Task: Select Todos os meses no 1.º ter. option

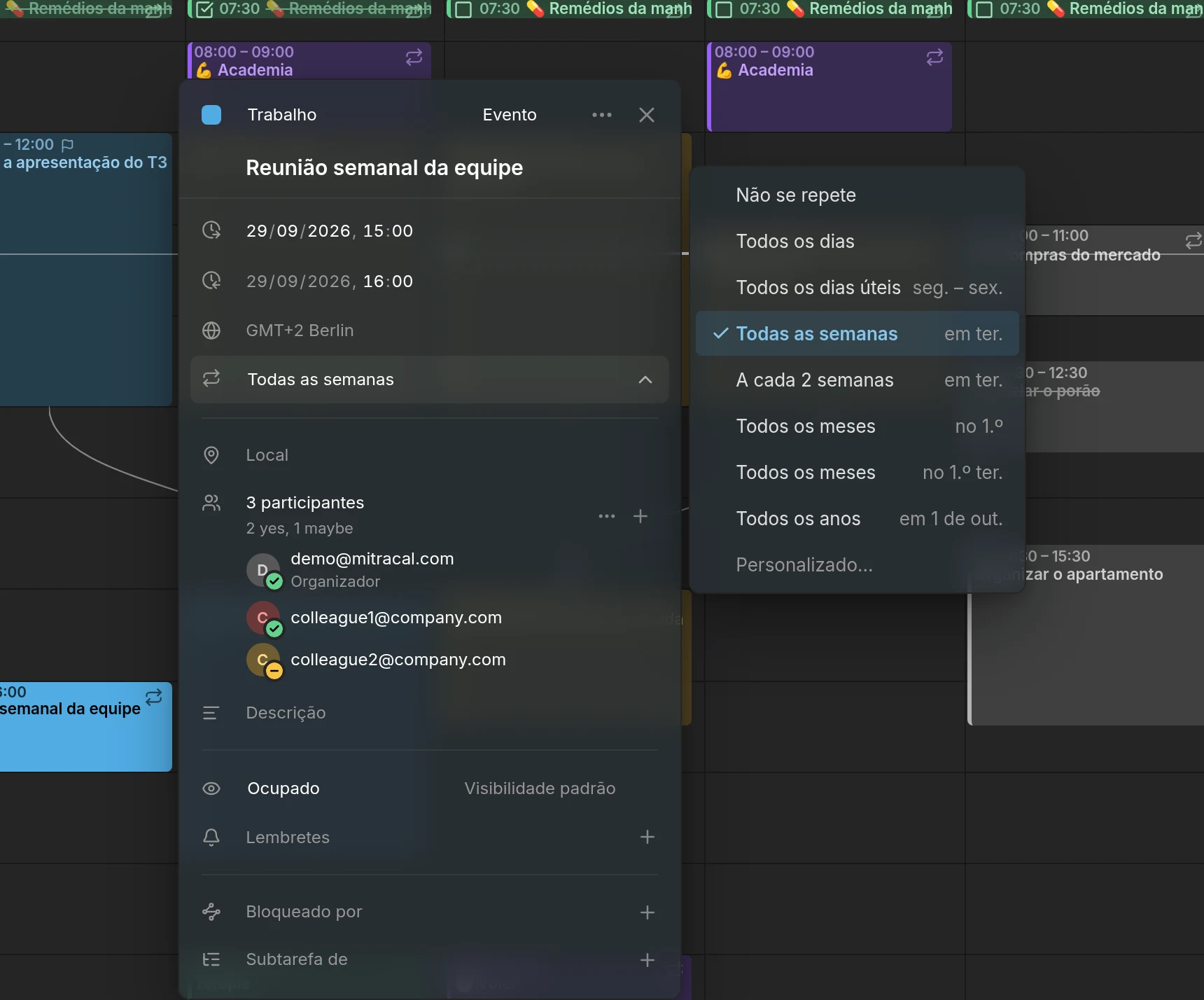Action: click(857, 473)
